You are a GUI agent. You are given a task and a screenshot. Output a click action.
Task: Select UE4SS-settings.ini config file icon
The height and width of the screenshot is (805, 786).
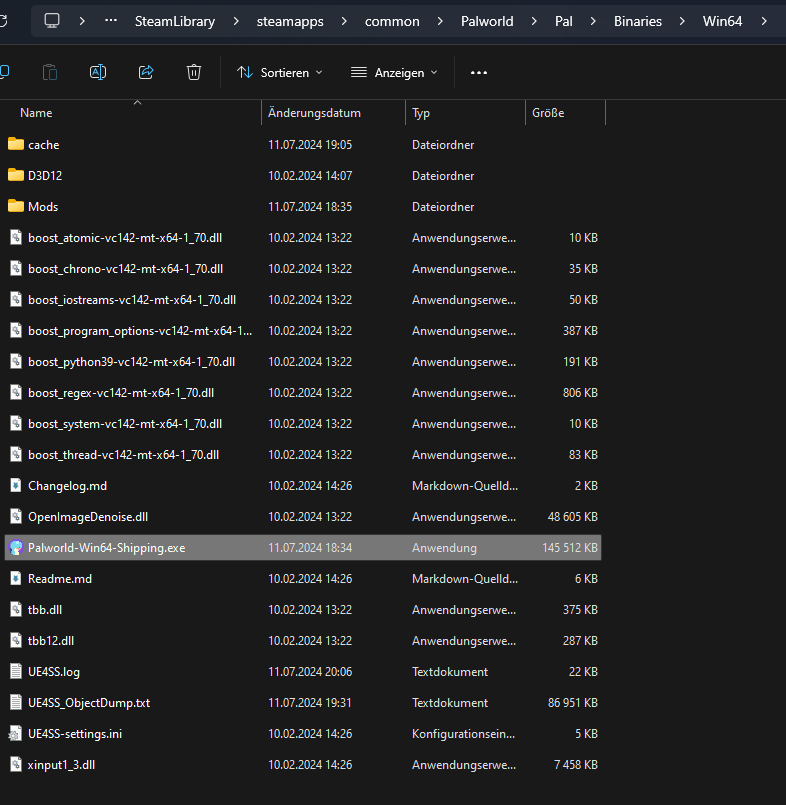[x=15, y=733]
